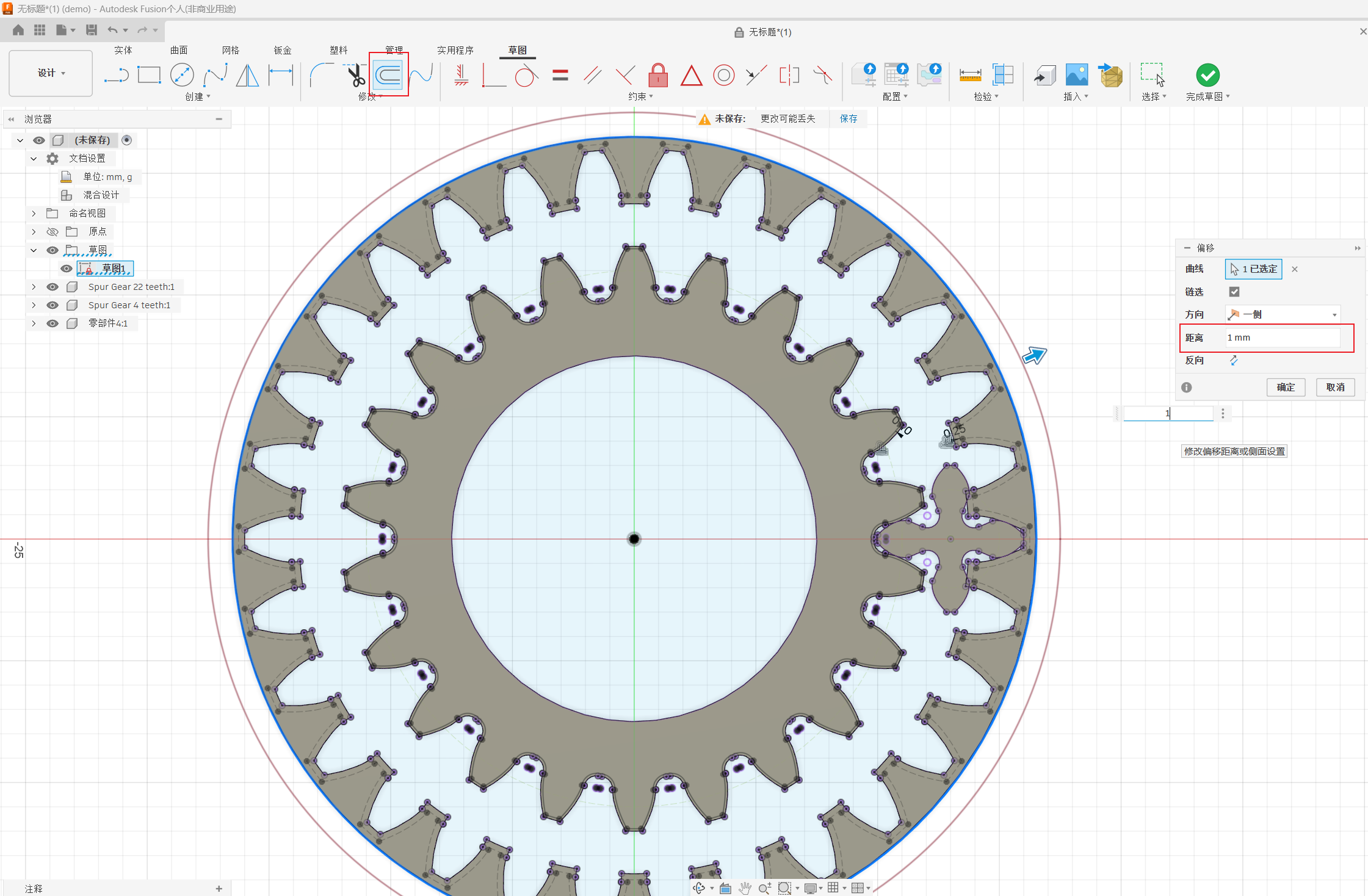Viewport: 1368px width, 896px height.
Task: Toggle the 链选 chain selection checkbox
Action: click(1234, 292)
